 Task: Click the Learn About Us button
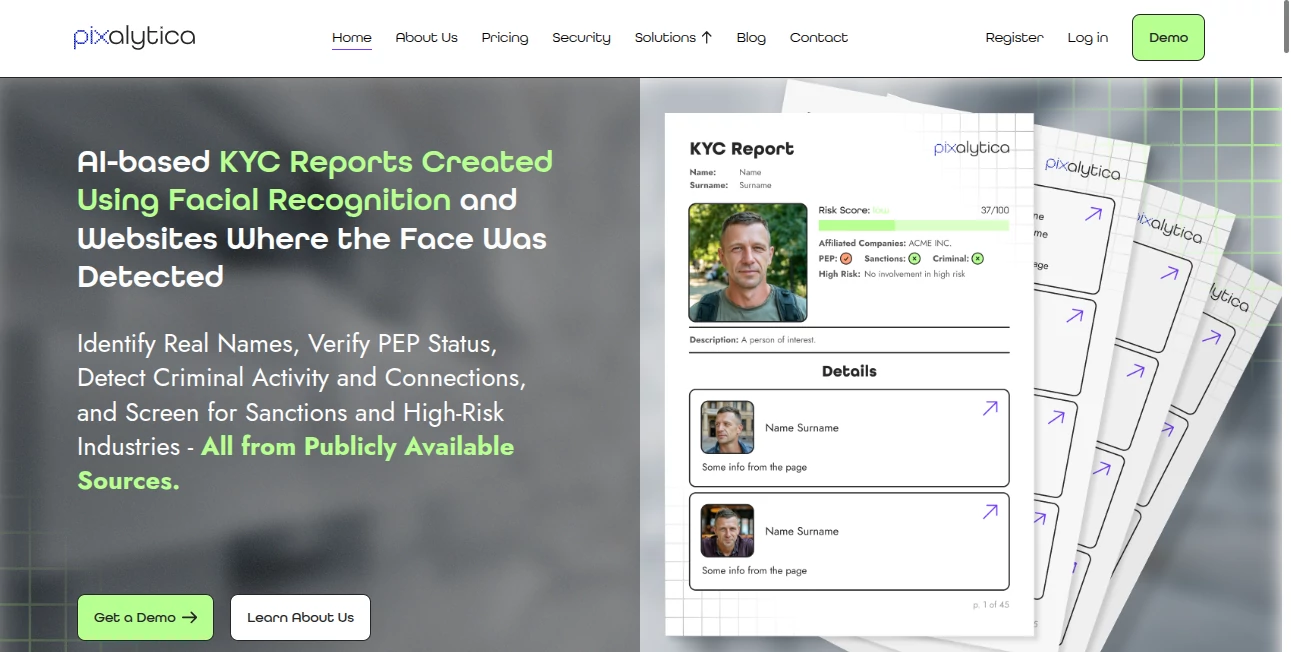[300, 617]
